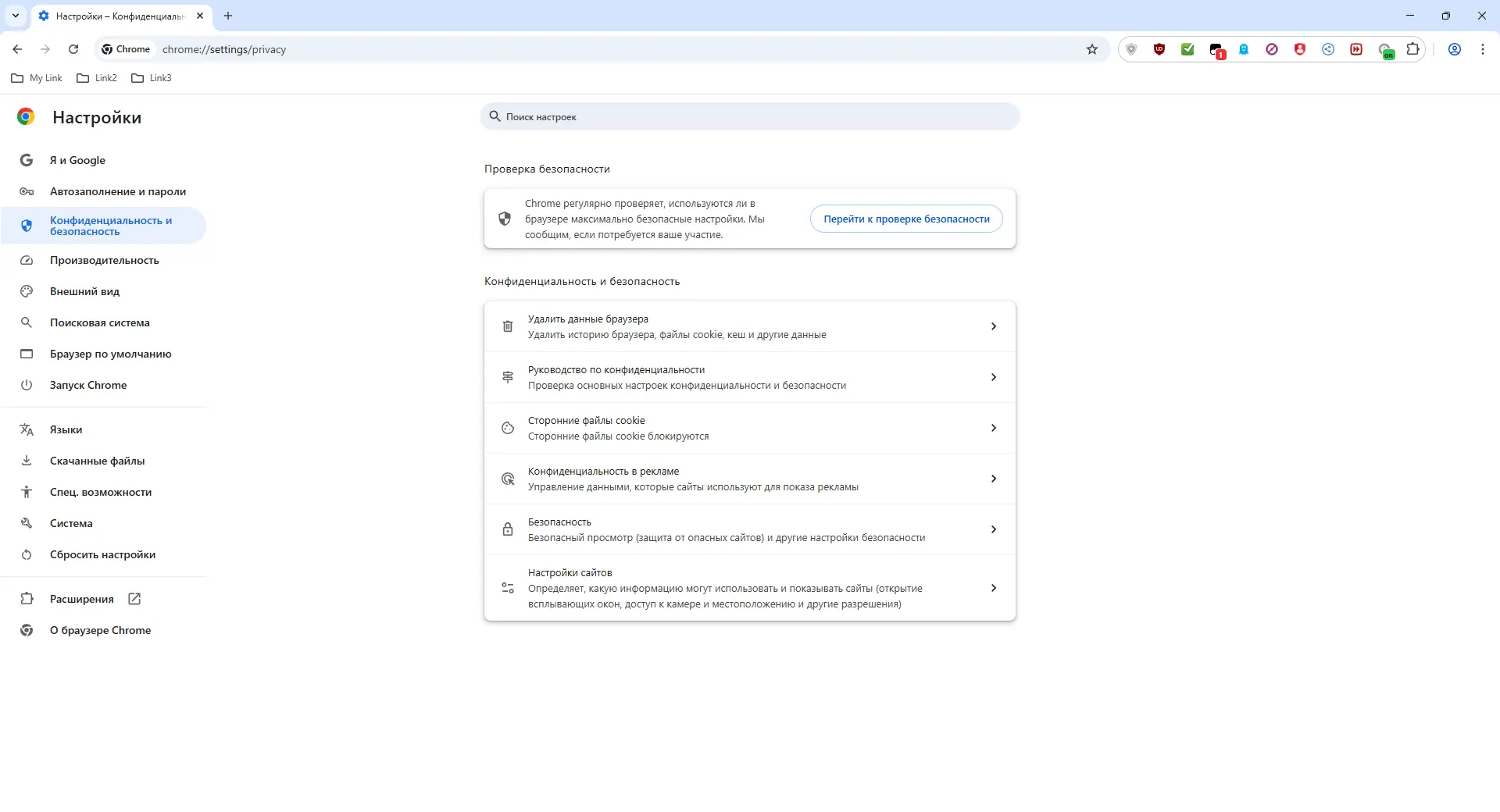
Task: Open the My Link bookmarks folder
Action: point(36,77)
